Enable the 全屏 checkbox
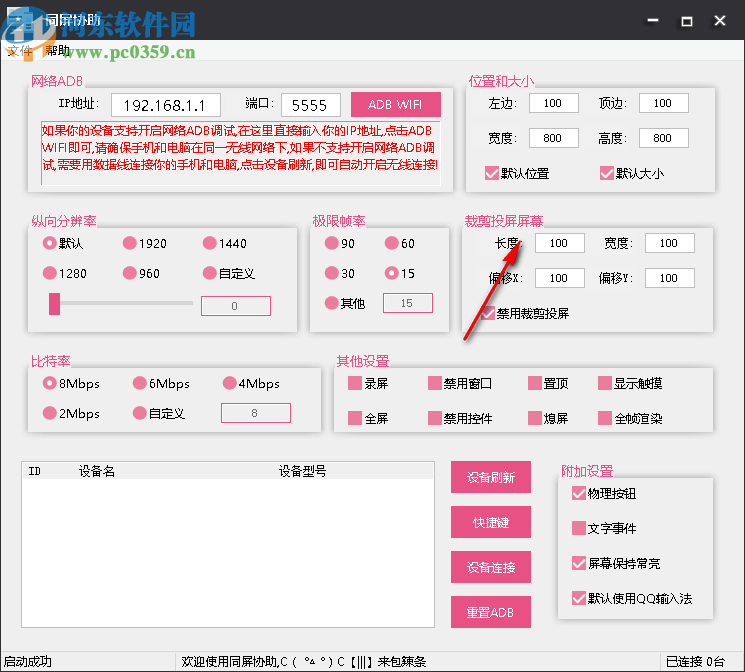Image resolution: width=745 pixels, height=672 pixels. tap(354, 418)
